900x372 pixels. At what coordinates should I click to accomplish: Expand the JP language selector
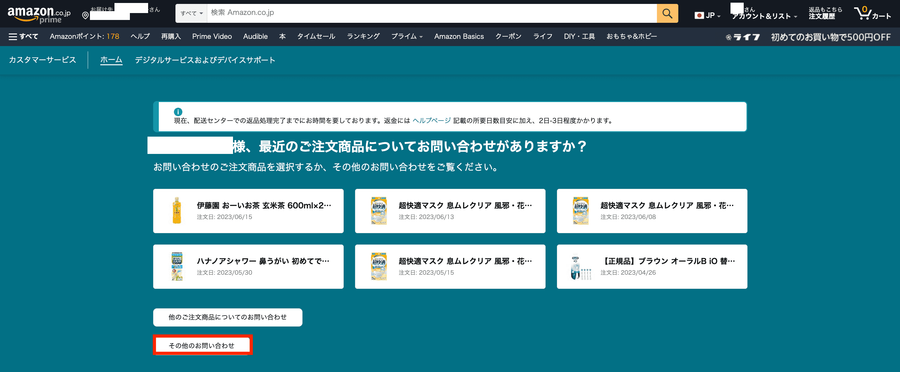tap(708, 16)
